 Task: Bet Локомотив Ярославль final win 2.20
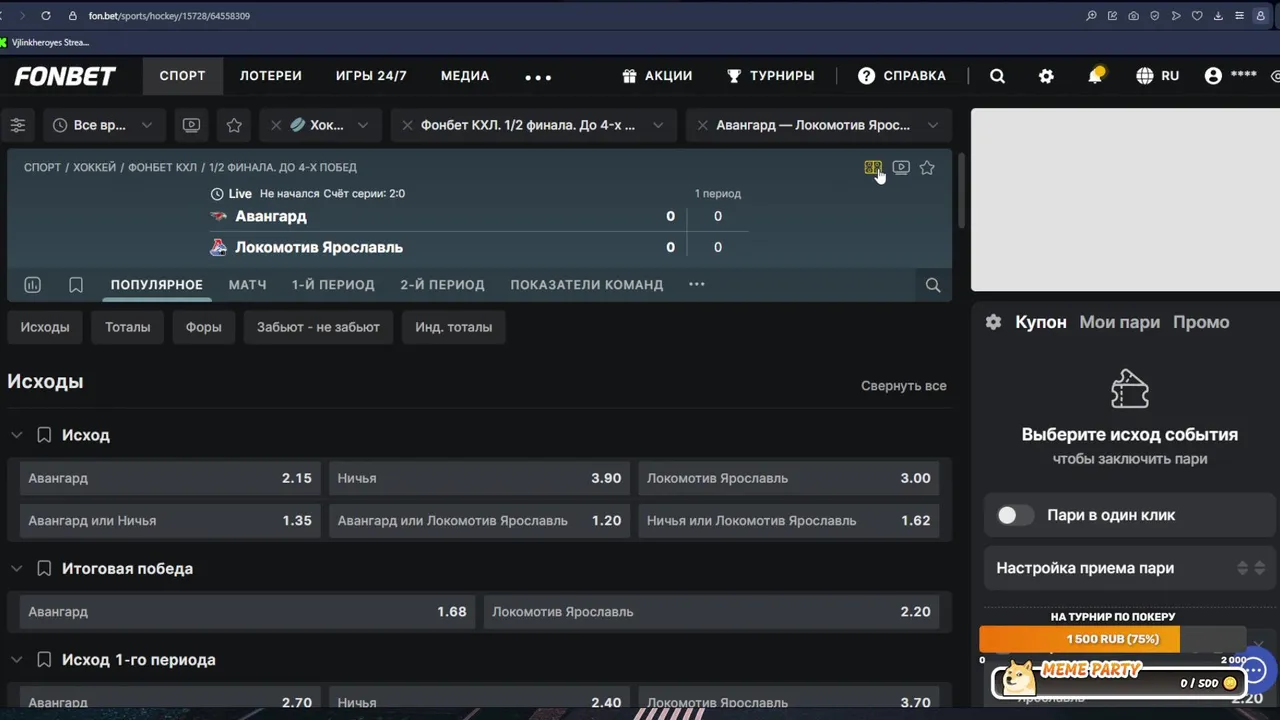(711, 611)
